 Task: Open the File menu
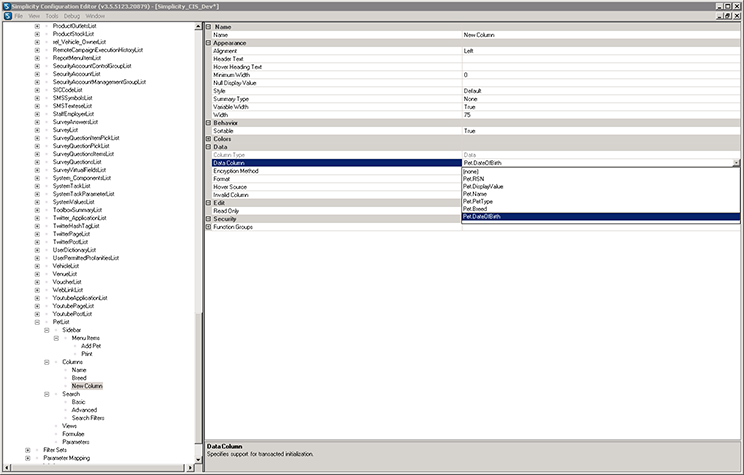[x=19, y=16]
